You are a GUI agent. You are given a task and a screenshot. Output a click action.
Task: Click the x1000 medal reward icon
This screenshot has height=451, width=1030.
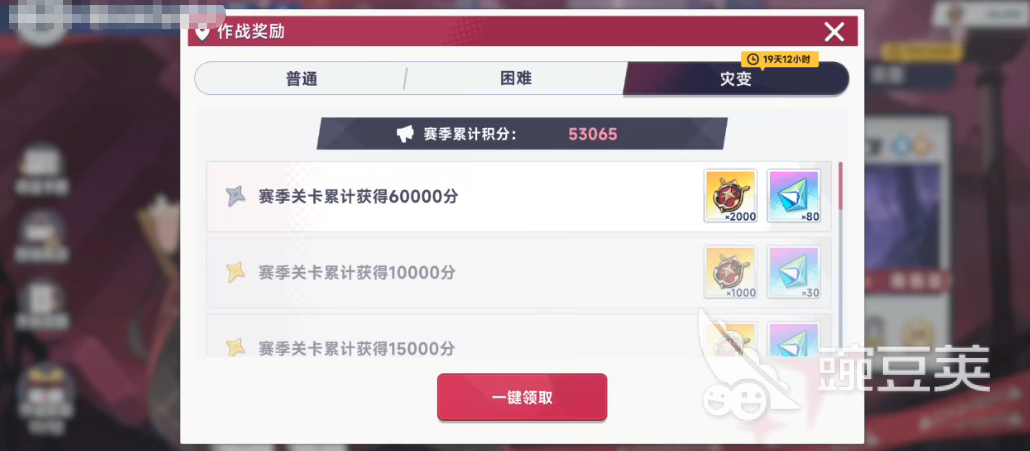point(730,272)
